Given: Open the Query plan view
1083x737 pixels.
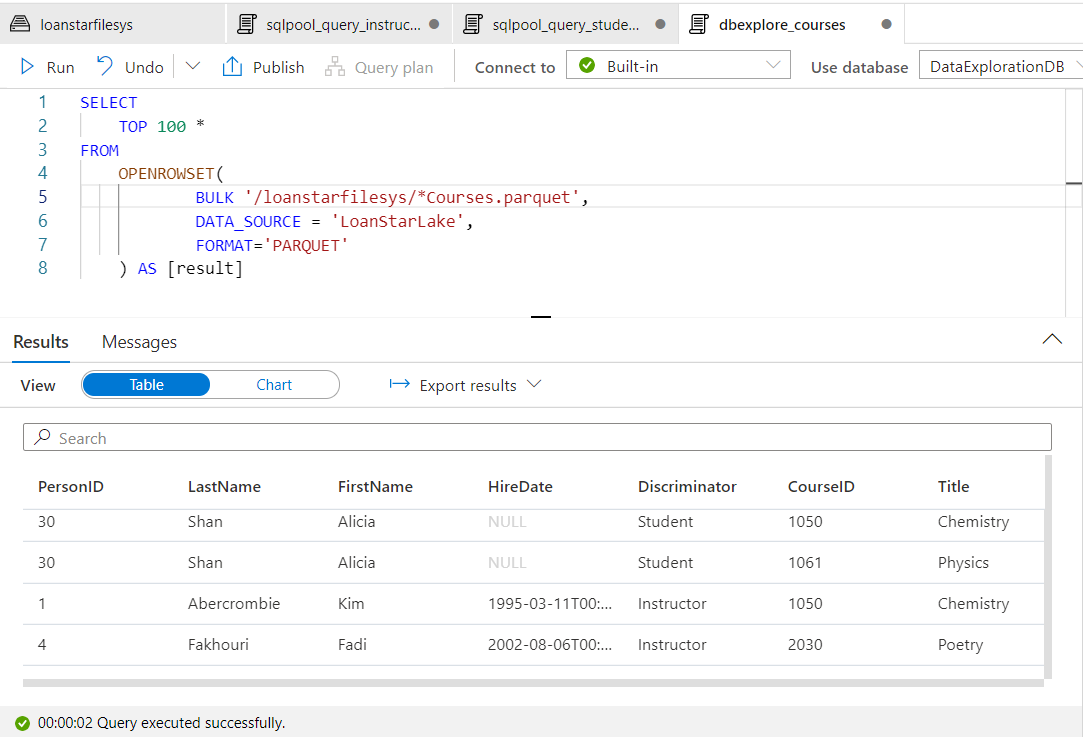Looking at the screenshot, I should pos(378,66).
